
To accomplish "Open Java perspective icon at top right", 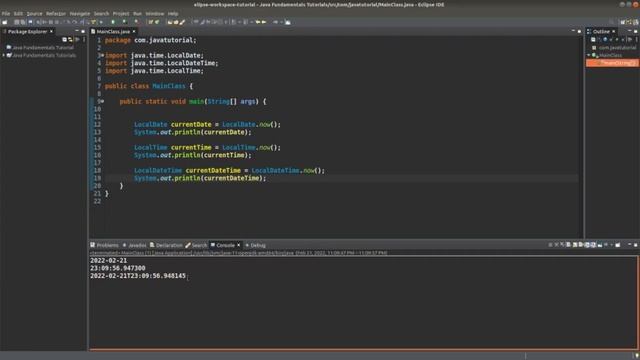I will pyautogui.click(x=629, y=22).
